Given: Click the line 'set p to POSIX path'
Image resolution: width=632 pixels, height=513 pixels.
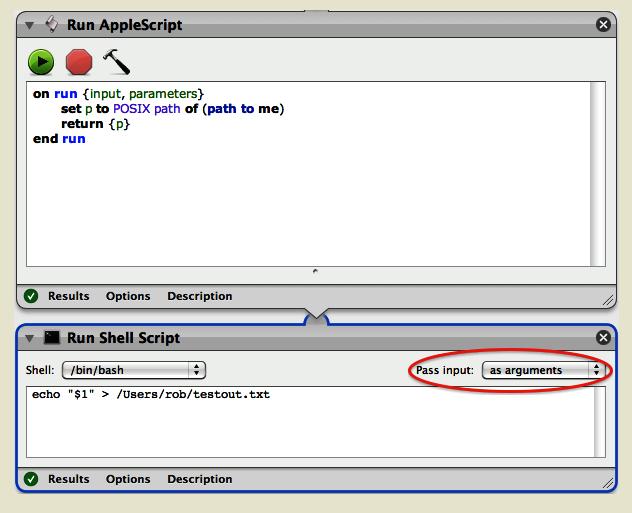Looking at the screenshot, I should (173, 109).
